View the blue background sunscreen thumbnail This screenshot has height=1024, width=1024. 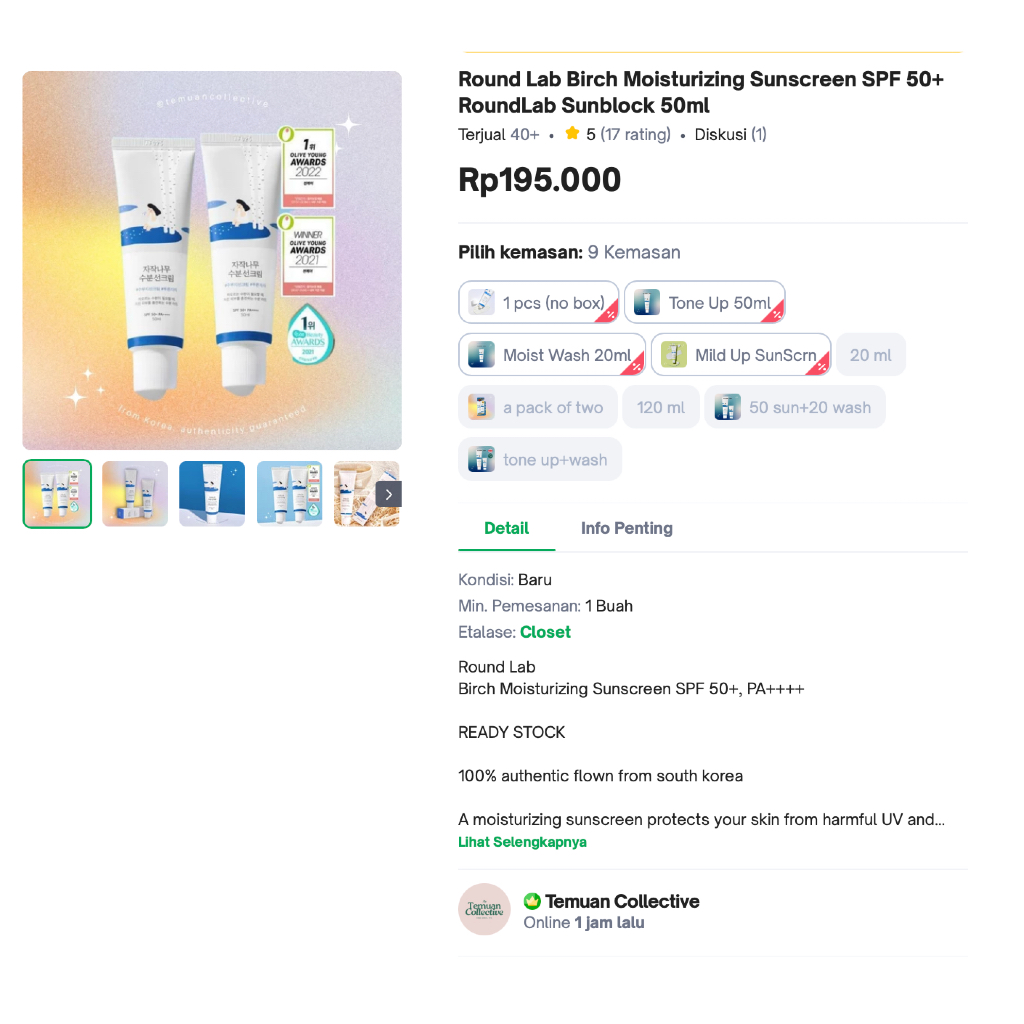point(212,494)
